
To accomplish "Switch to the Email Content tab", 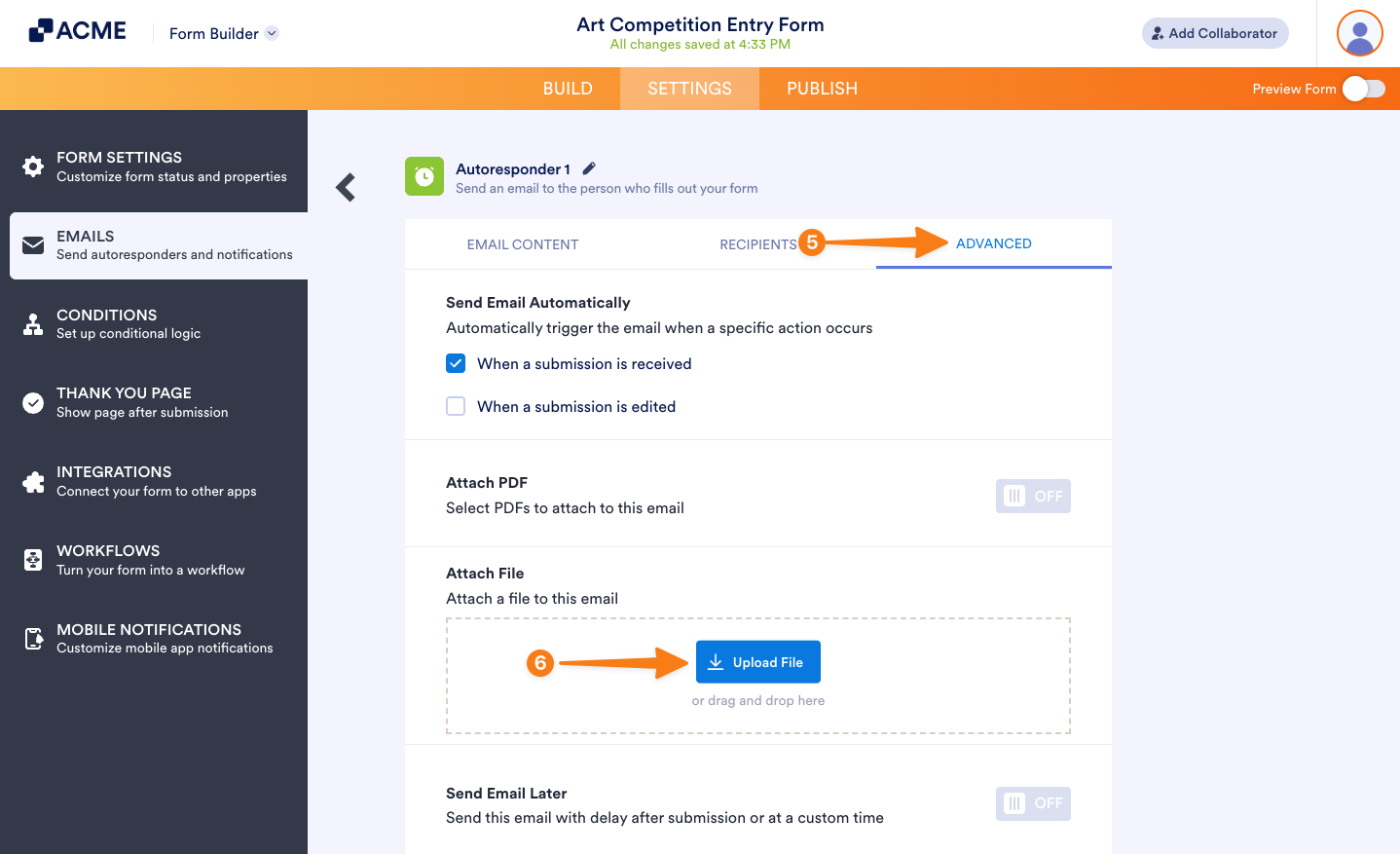I will point(522,244).
